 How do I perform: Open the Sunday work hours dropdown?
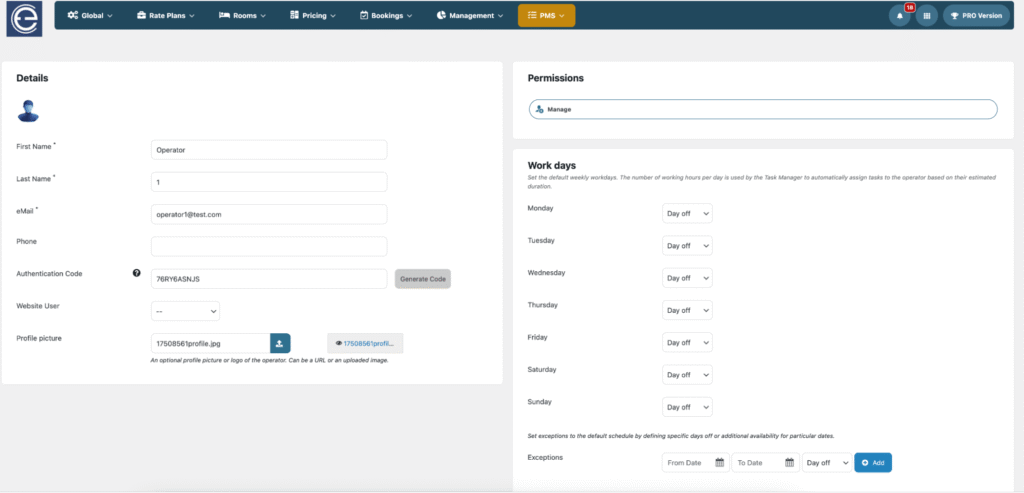coord(687,407)
